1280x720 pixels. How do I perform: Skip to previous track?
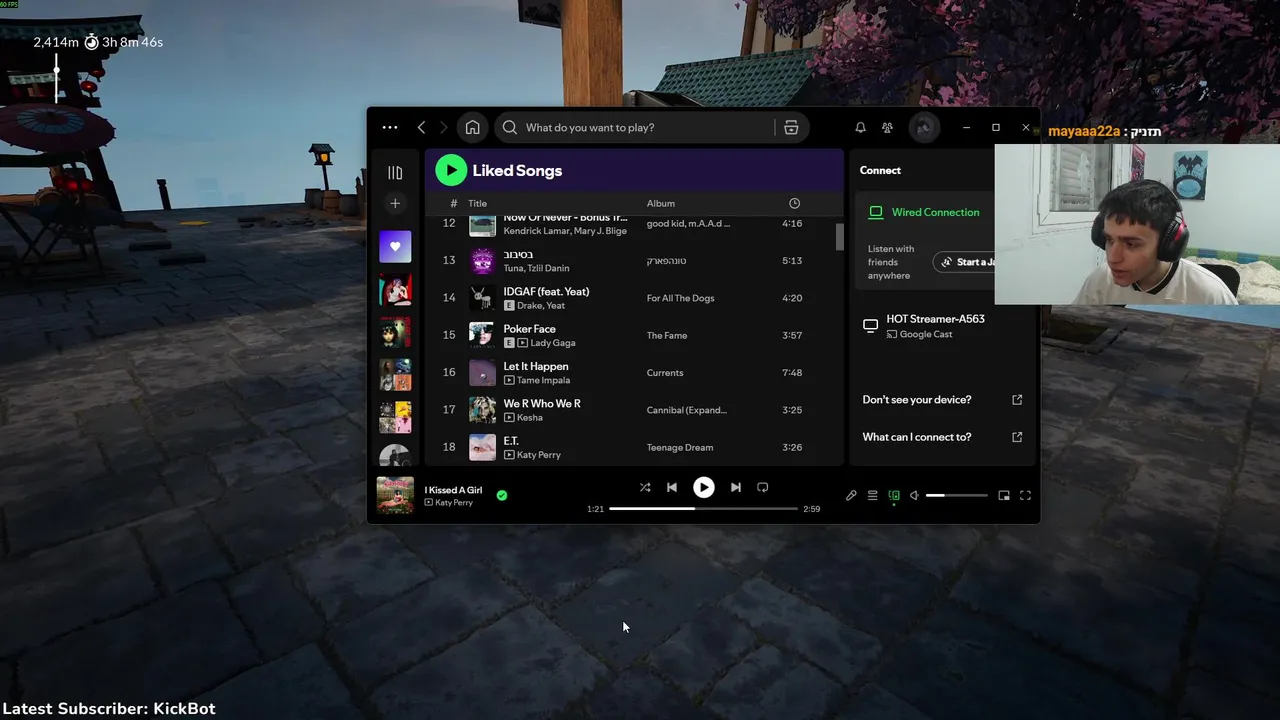click(672, 487)
